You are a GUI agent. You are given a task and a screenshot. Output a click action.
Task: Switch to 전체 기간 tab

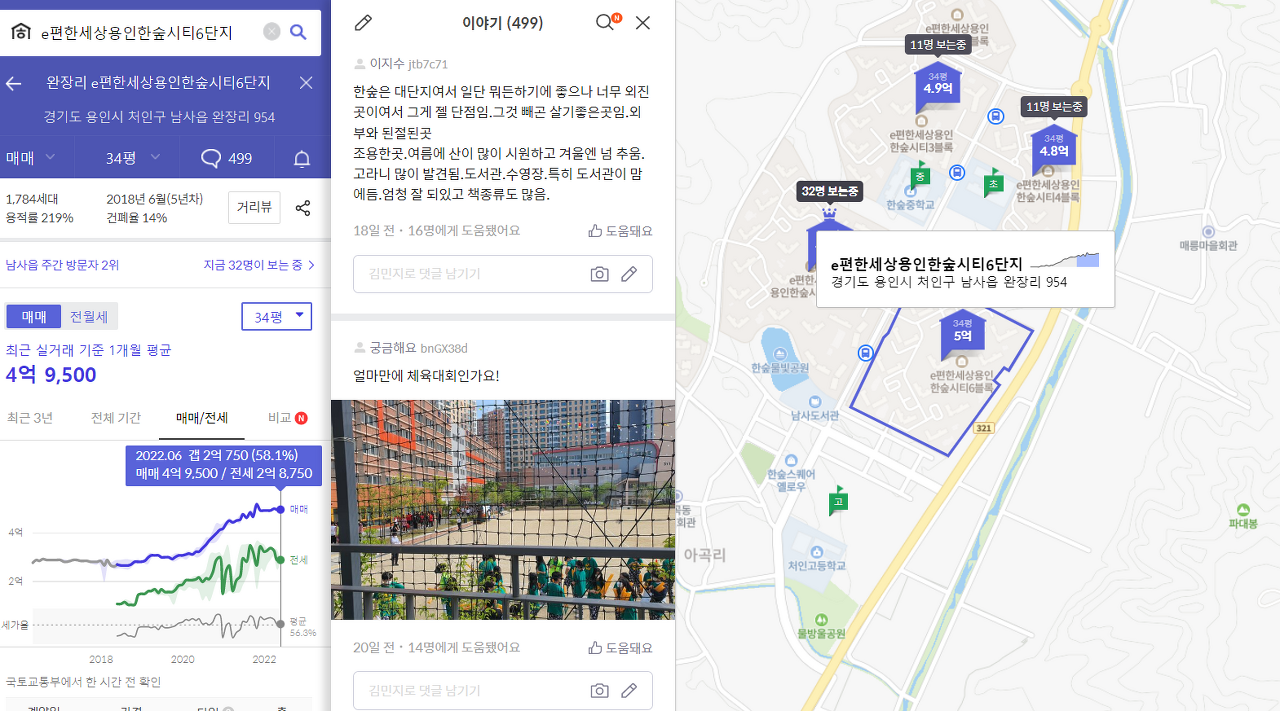pos(116,418)
